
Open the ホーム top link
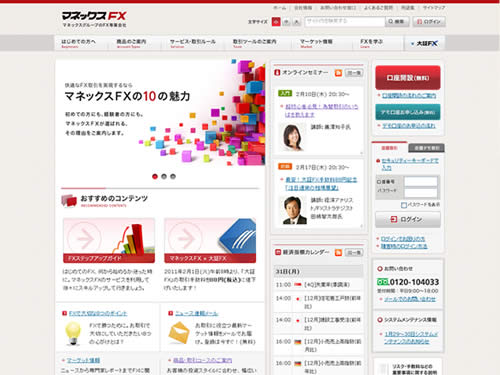point(279,8)
